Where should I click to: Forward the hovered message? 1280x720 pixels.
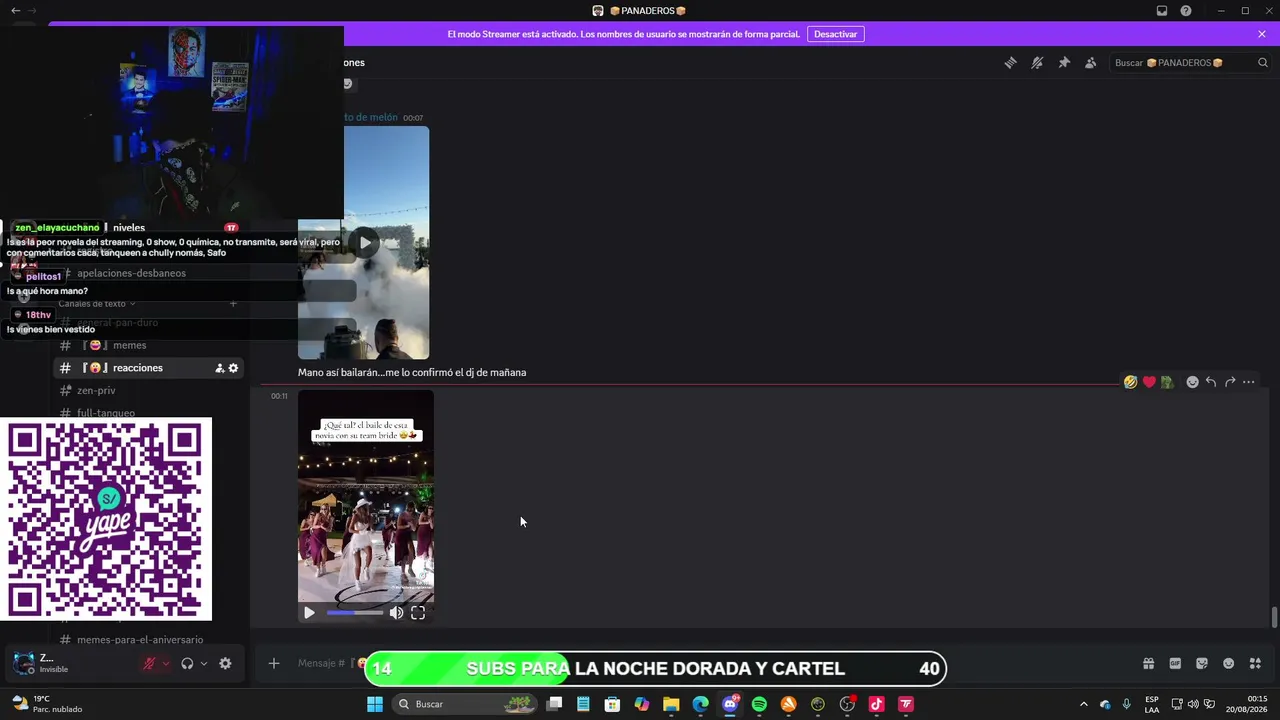1230,382
